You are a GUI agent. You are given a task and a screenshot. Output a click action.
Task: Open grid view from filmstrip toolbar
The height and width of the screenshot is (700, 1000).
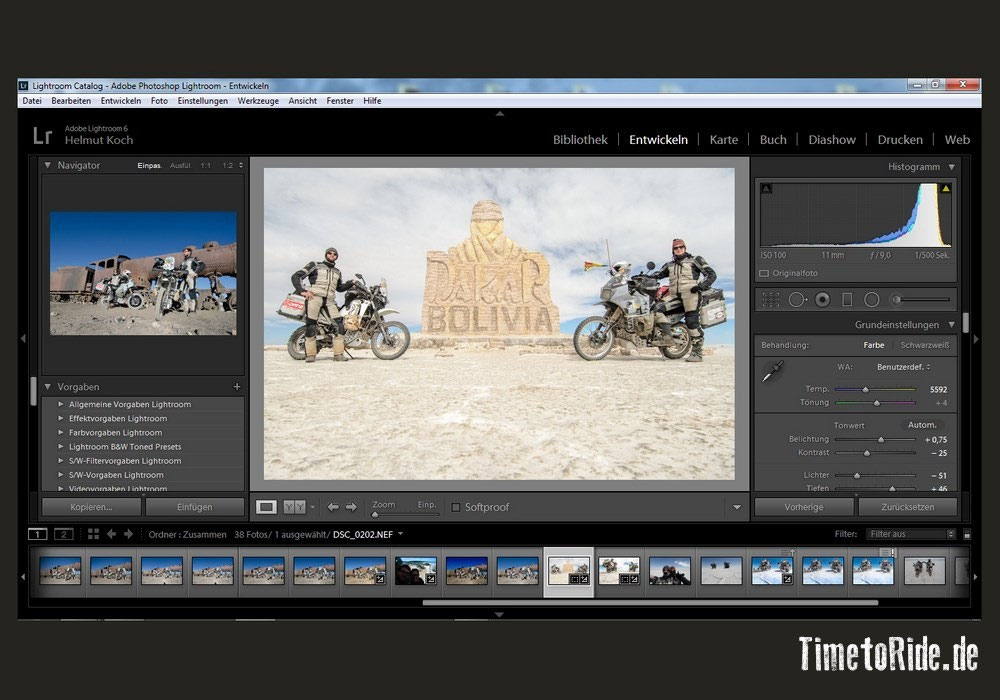click(93, 534)
